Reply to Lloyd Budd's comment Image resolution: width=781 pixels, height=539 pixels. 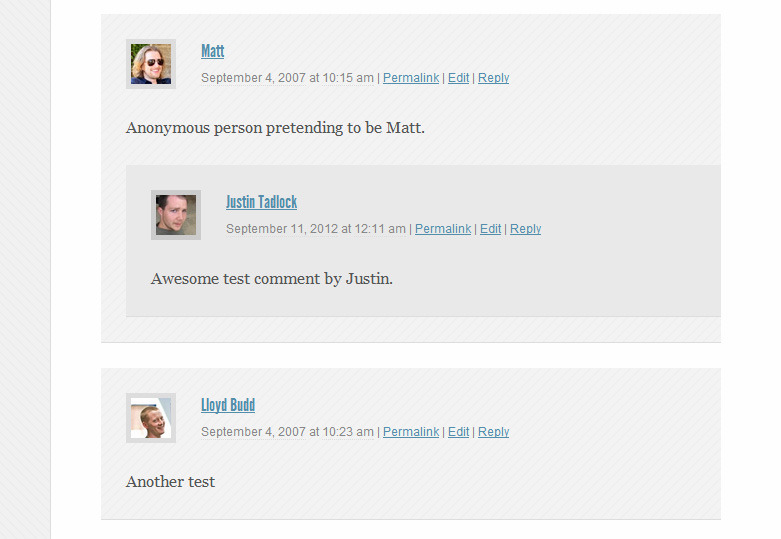pyautogui.click(x=494, y=432)
